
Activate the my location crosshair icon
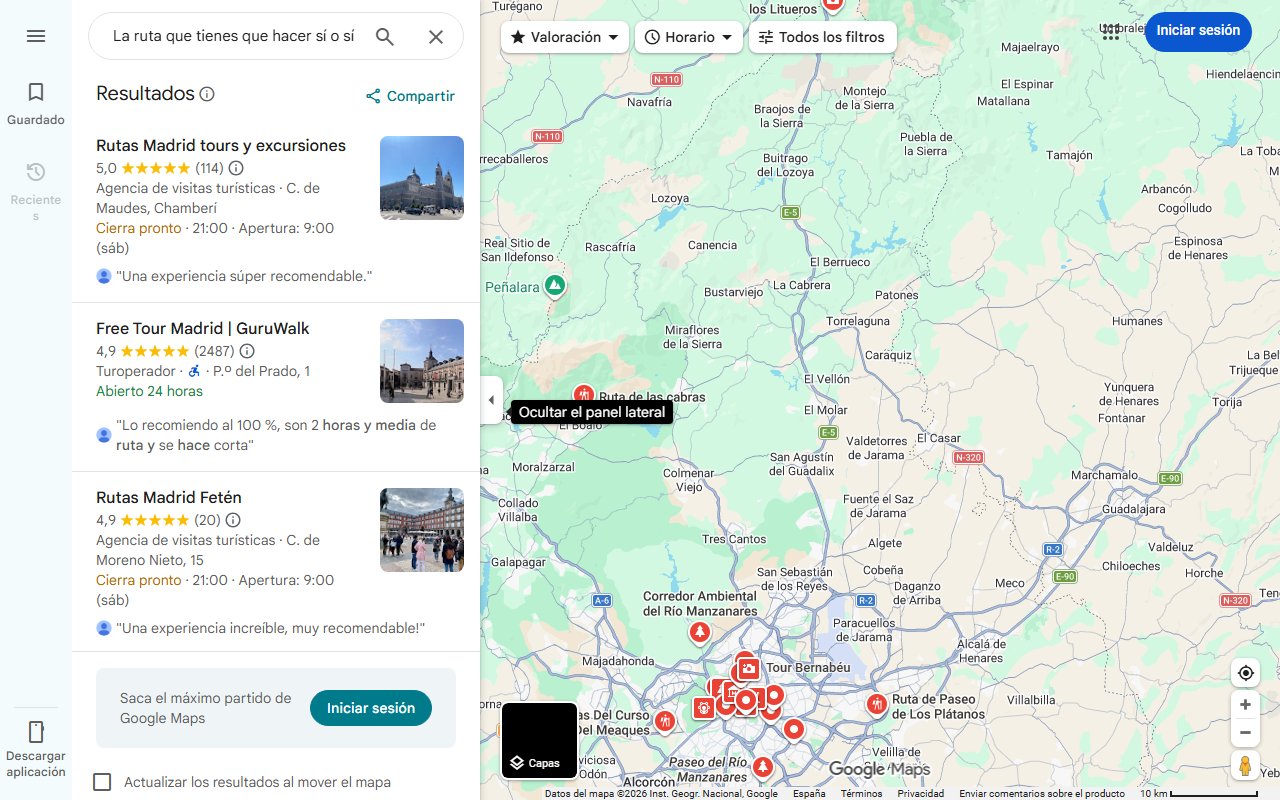1245,673
